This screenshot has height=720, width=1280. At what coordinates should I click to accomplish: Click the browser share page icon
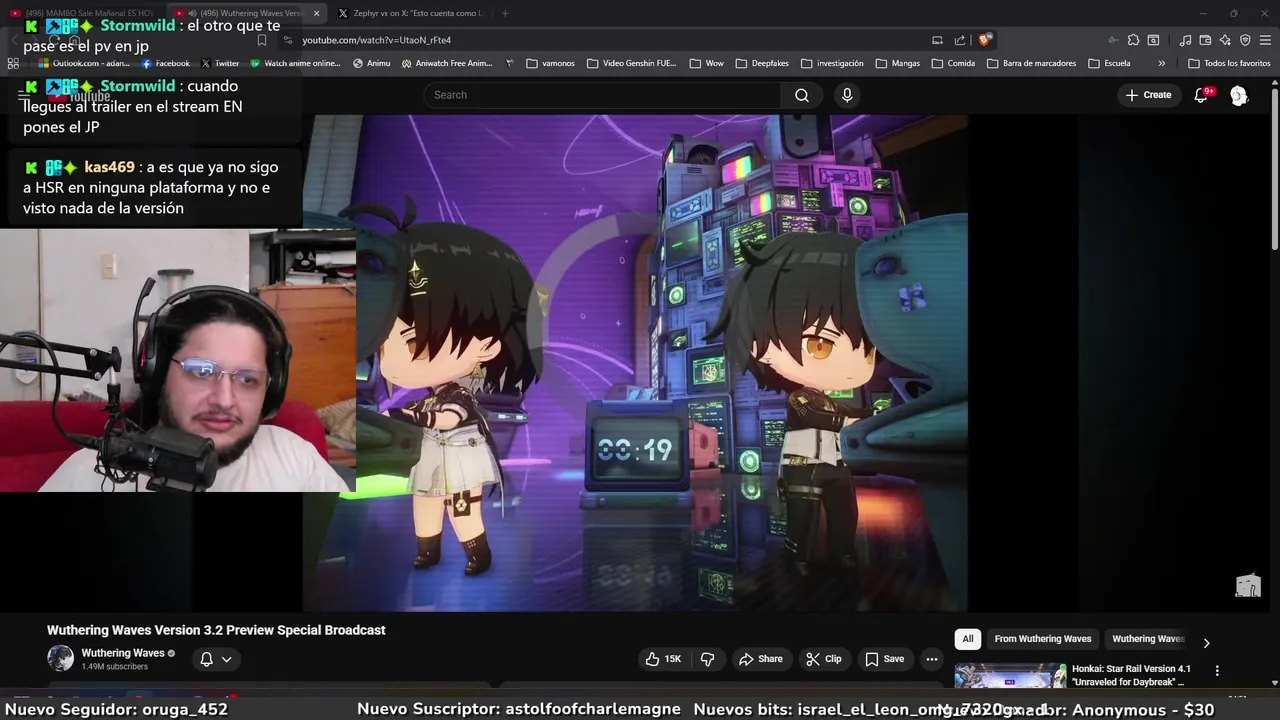pyautogui.click(x=960, y=40)
